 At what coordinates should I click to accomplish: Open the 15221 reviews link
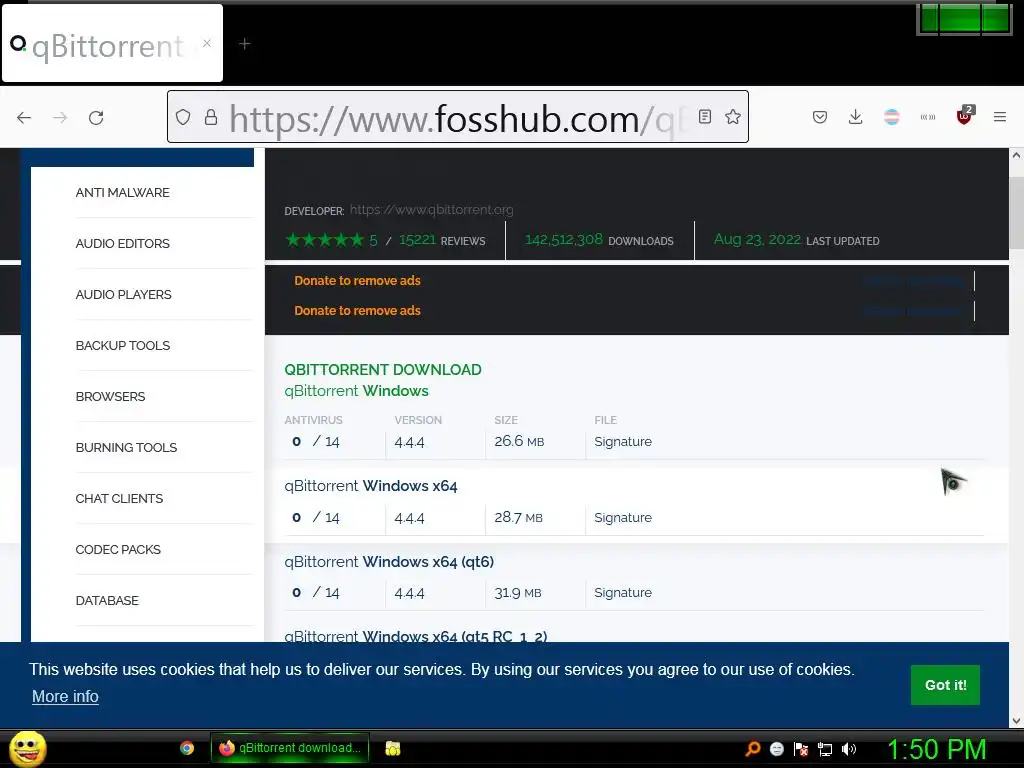tap(417, 240)
